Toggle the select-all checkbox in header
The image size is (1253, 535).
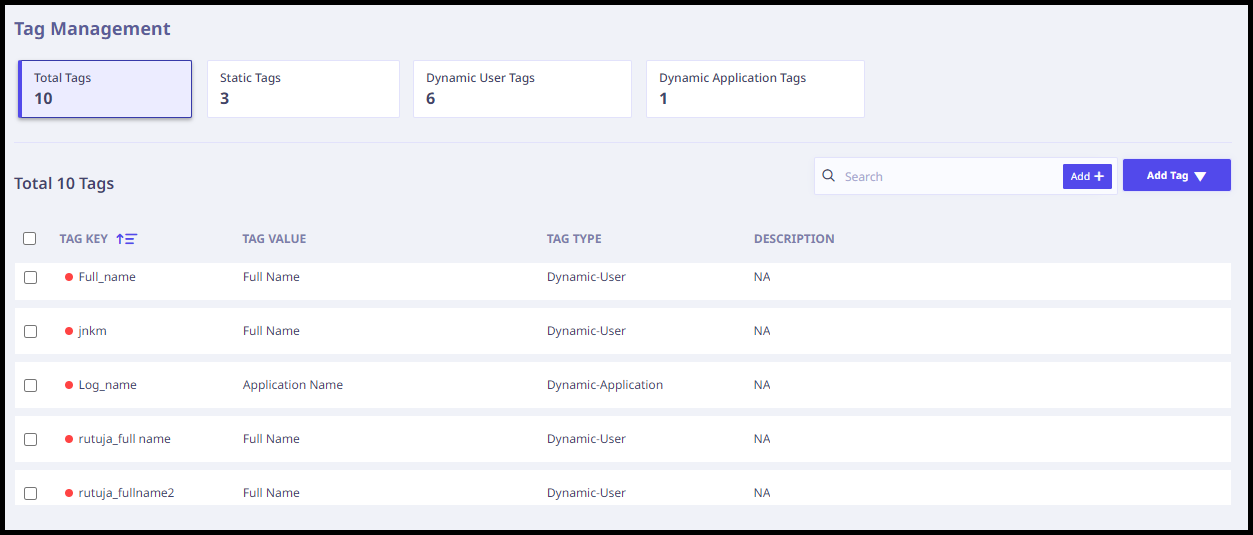coord(30,239)
